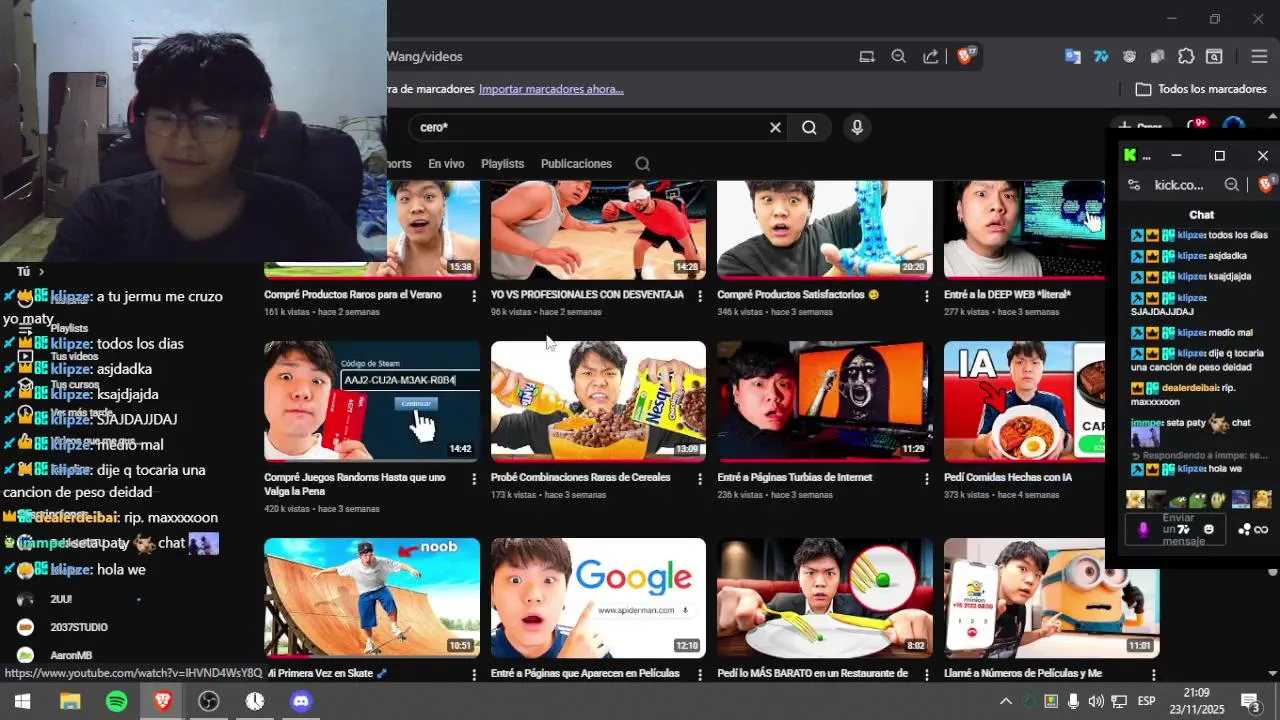1280x720 pixels.
Task: Open the Brave hamburger main menu
Action: coord(1259,57)
